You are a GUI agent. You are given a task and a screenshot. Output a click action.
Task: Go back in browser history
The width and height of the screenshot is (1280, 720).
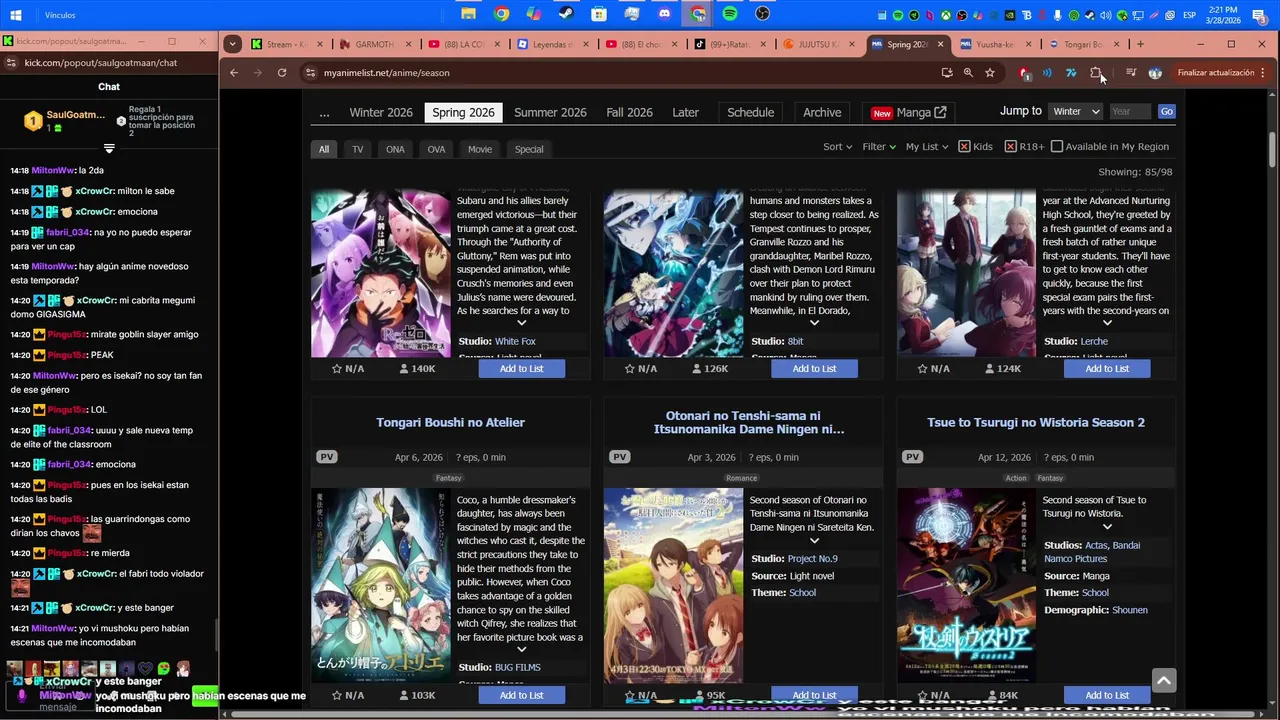[234, 73]
